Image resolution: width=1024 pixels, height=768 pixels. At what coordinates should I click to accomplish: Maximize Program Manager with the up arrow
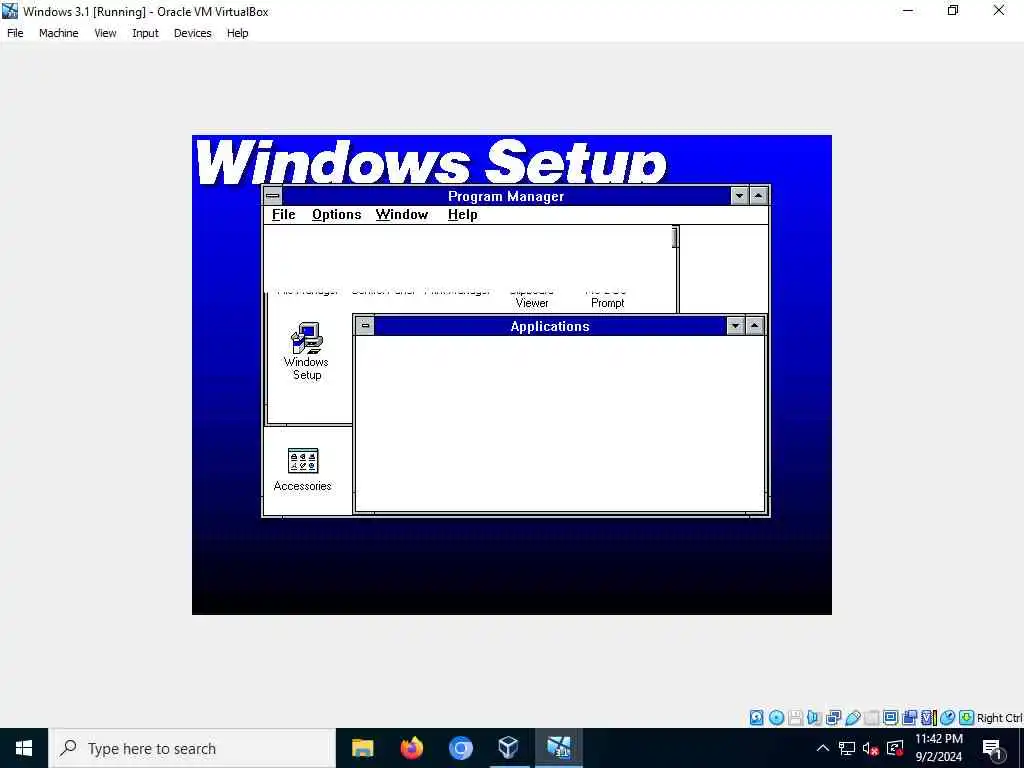coord(758,195)
